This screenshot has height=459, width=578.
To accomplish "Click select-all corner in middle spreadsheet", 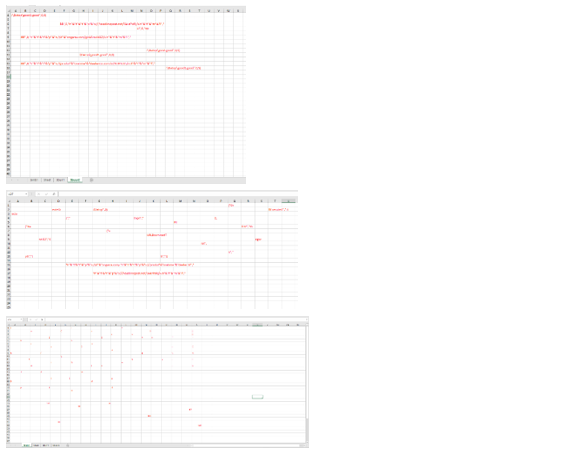I will pyautogui.click(x=9, y=201).
